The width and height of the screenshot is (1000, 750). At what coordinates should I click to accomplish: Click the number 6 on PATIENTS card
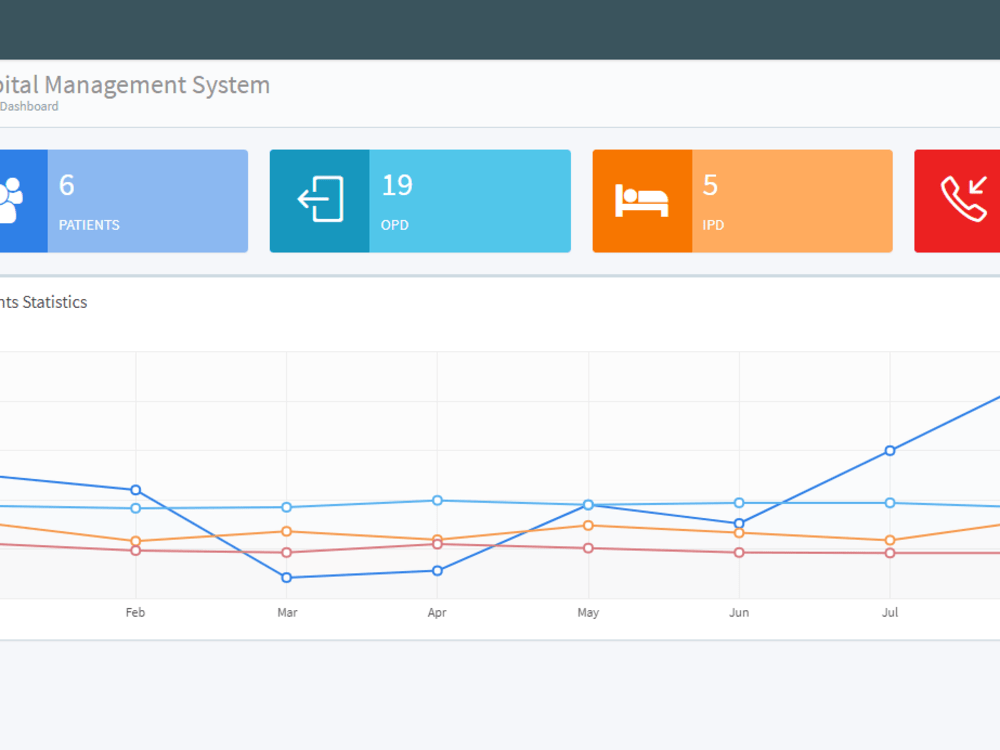tap(67, 186)
